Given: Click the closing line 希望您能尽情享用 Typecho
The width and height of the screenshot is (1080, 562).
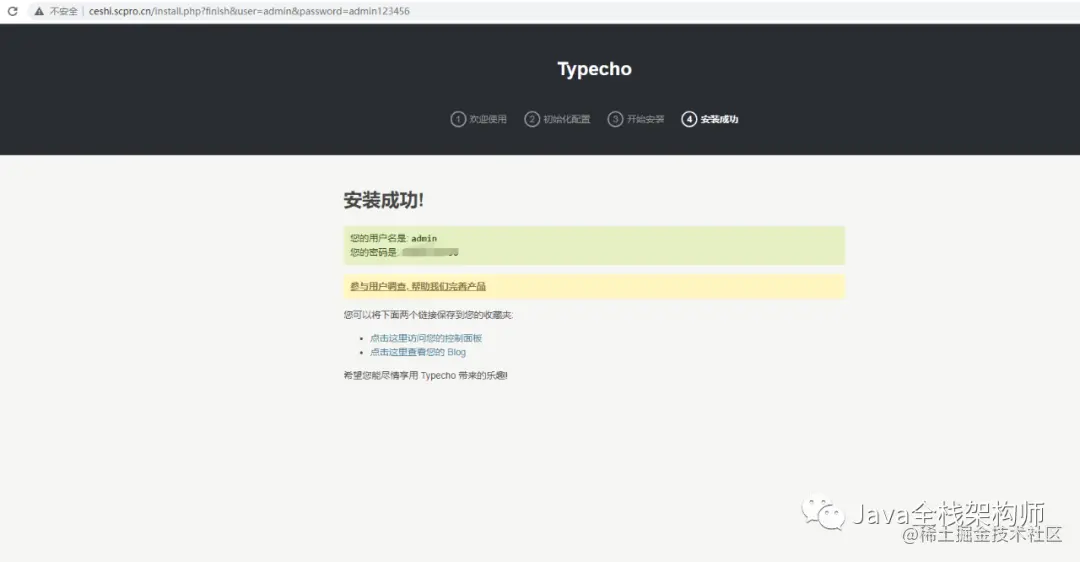Looking at the screenshot, I should (426, 375).
